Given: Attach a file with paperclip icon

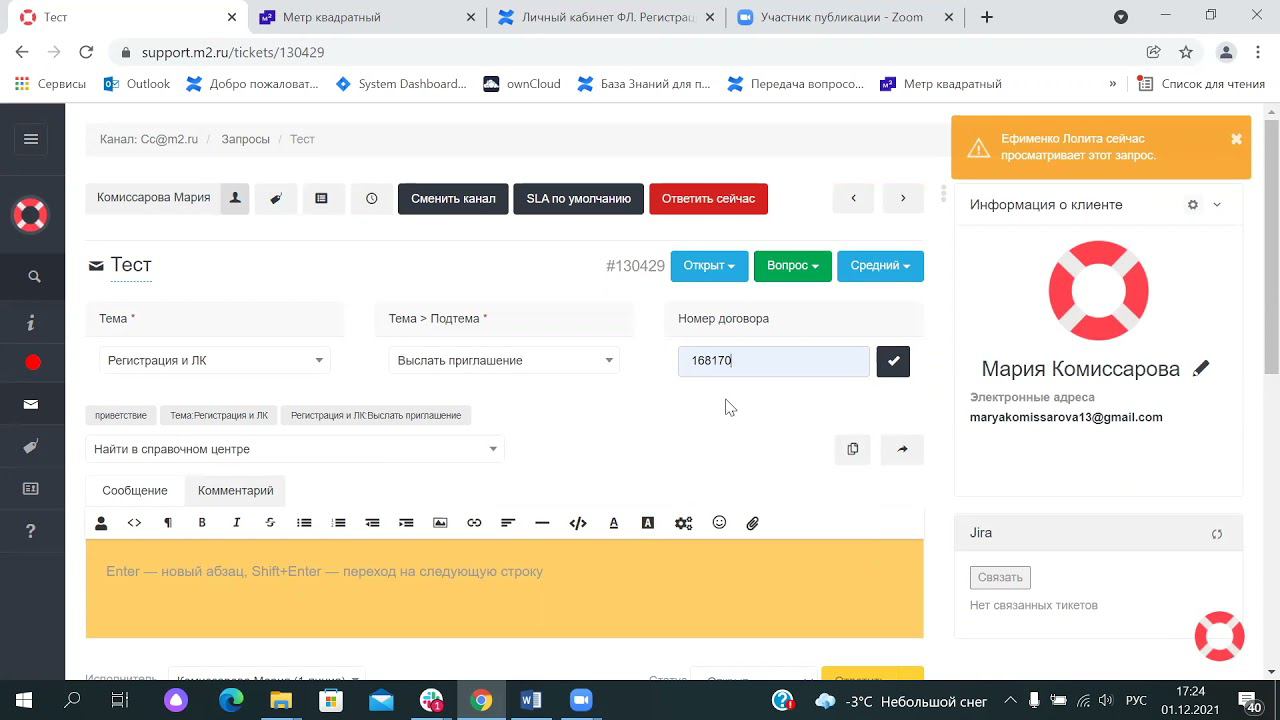Looking at the screenshot, I should tap(753, 523).
